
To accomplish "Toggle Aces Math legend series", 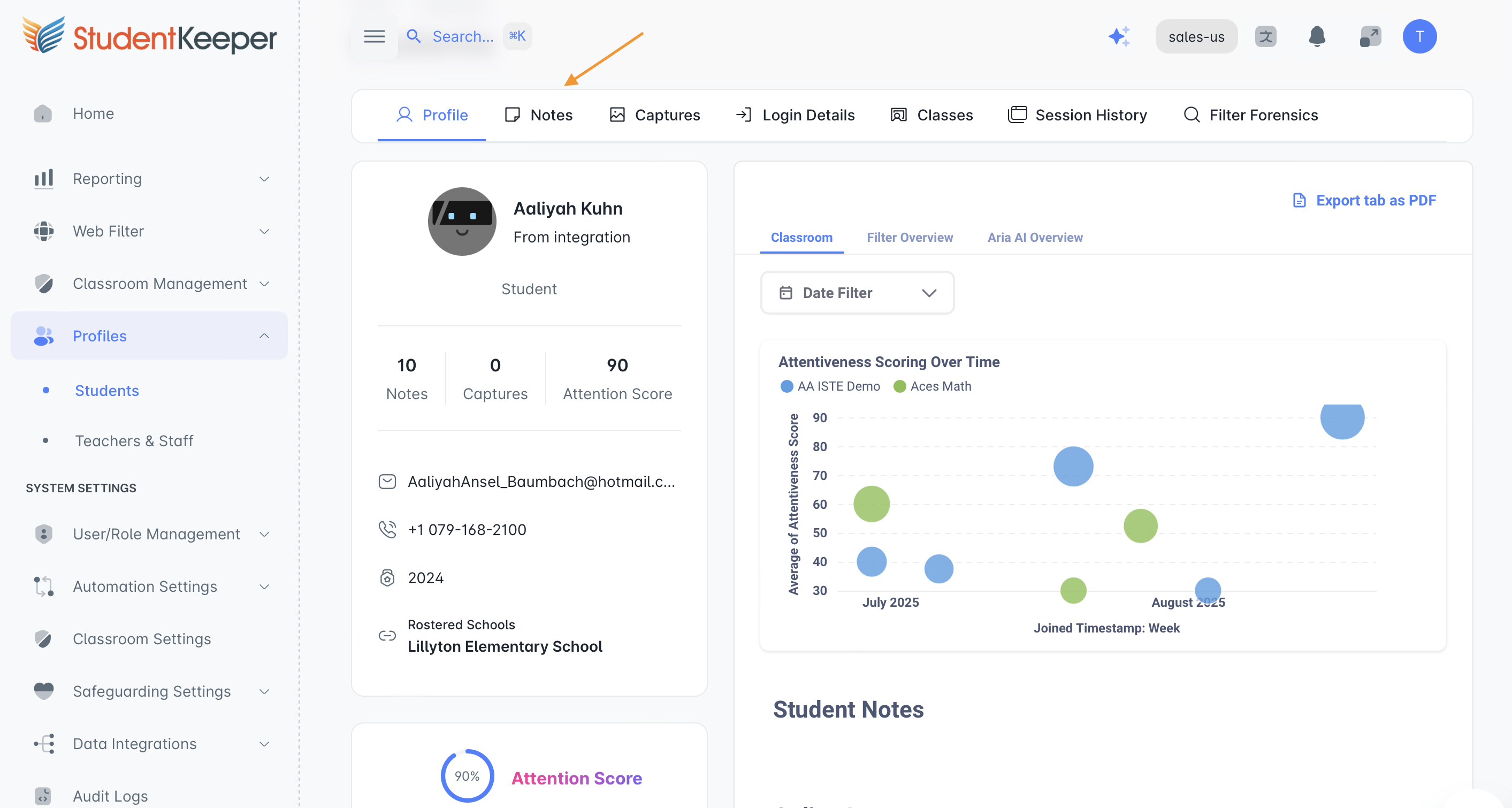I will point(932,386).
